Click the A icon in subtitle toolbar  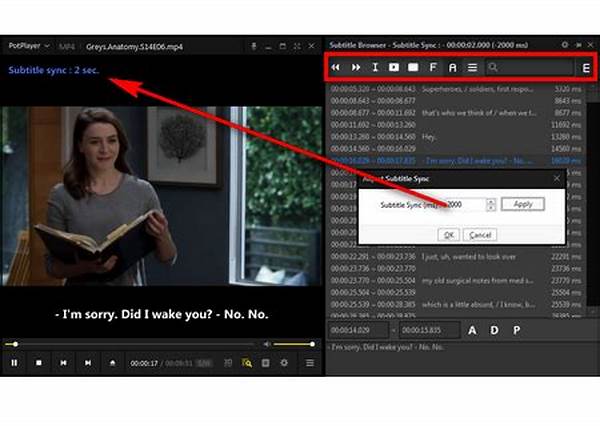[x=452, y=68]
